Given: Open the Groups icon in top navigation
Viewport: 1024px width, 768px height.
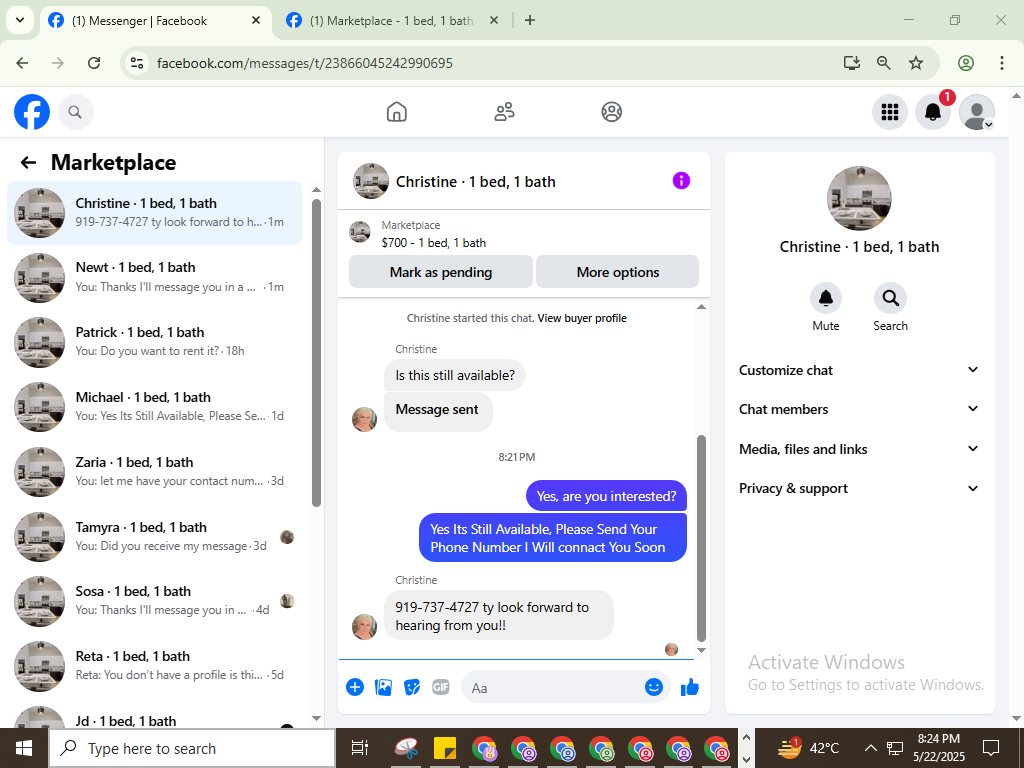Looking at the screenshot, I should [611, 112].
